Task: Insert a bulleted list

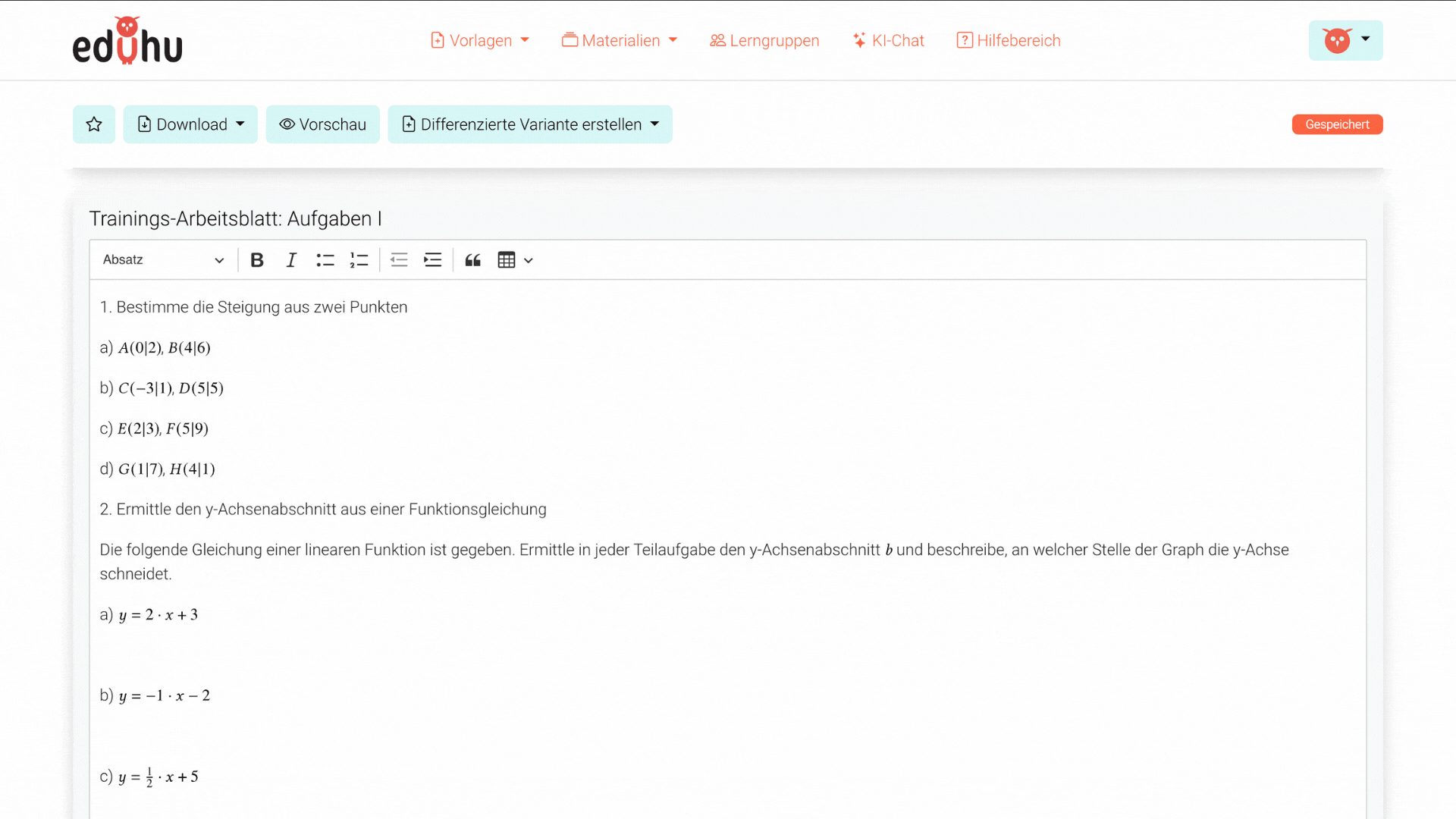Action: point(325,260)
